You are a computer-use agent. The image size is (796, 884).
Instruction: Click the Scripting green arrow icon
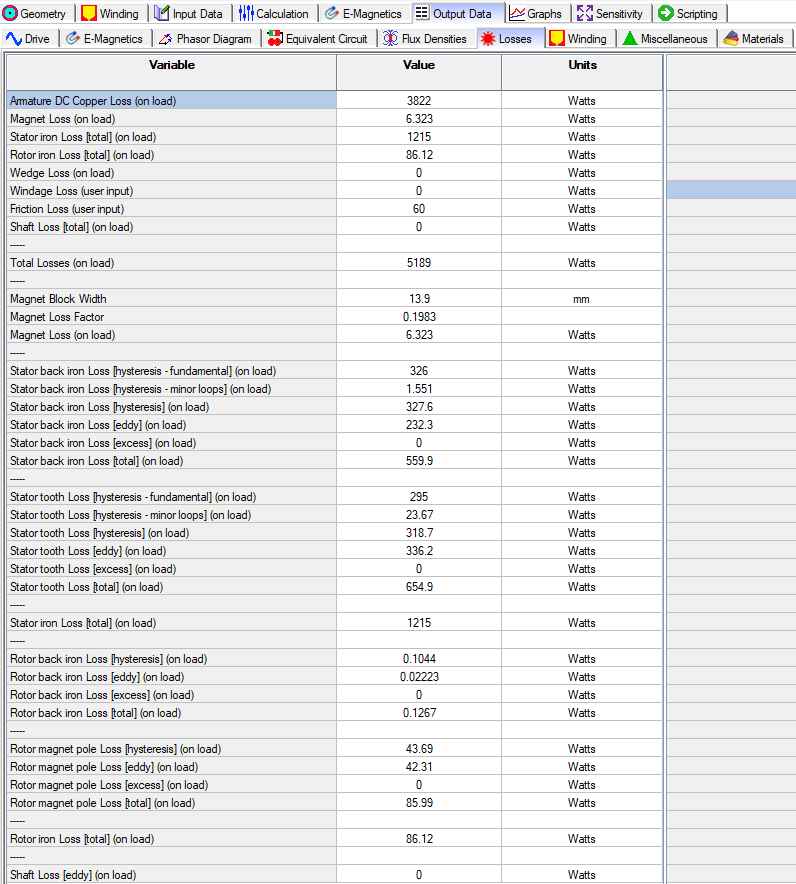click(x=666, y=13)
